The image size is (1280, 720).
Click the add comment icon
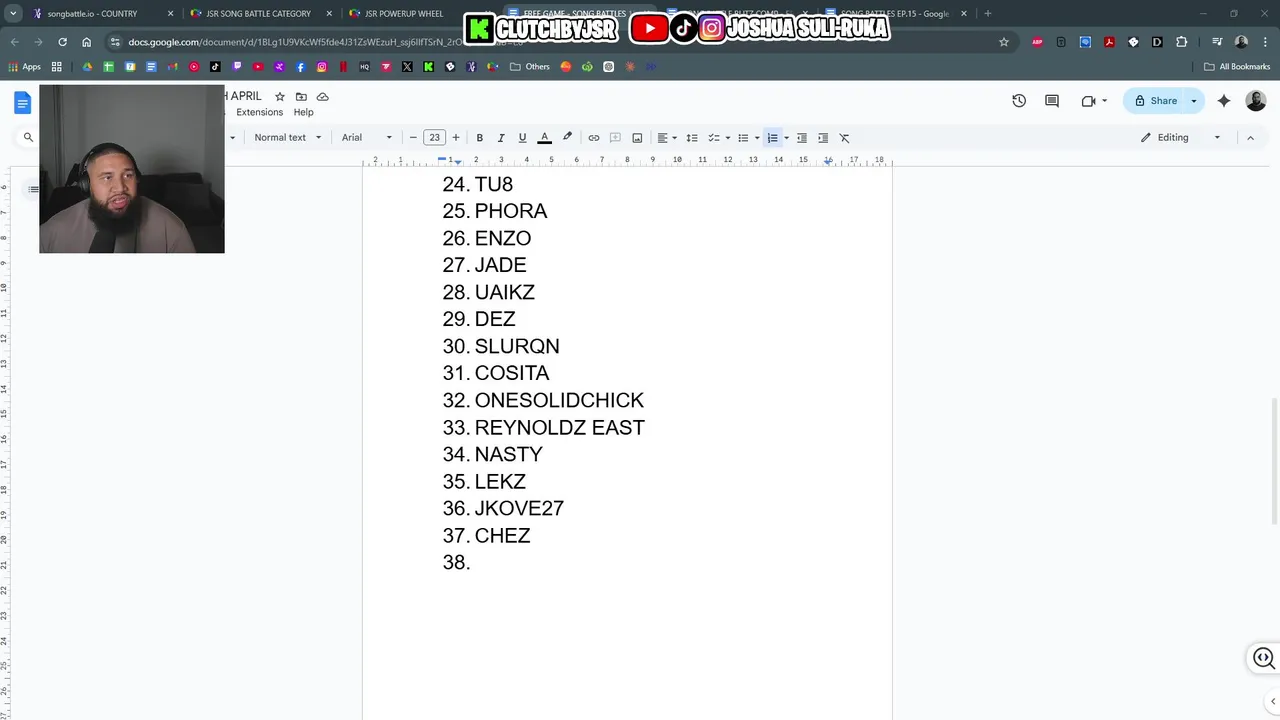pyautogui.click(x=616, y=138)
